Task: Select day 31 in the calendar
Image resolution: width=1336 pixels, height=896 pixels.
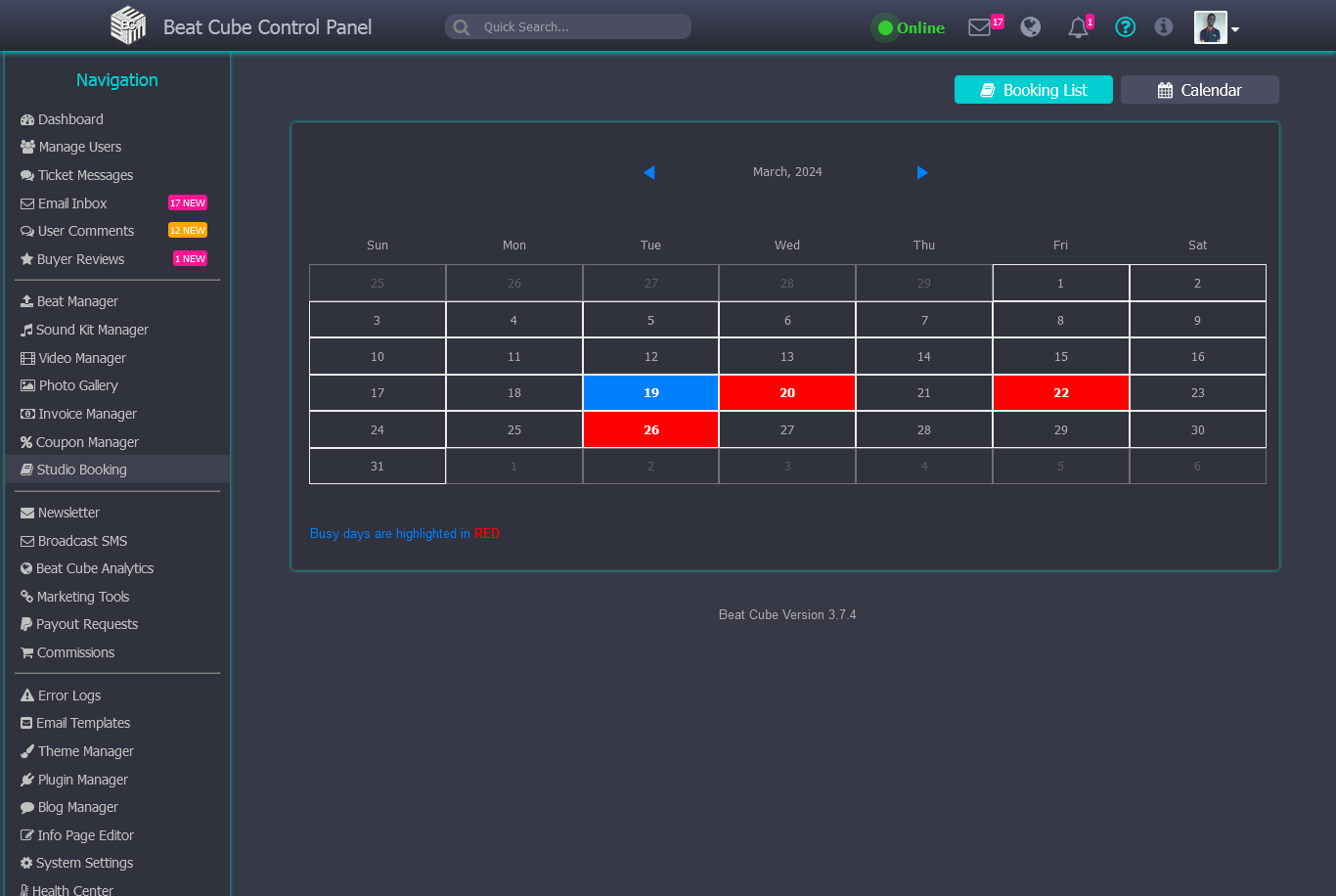Action: click(378, 467)
